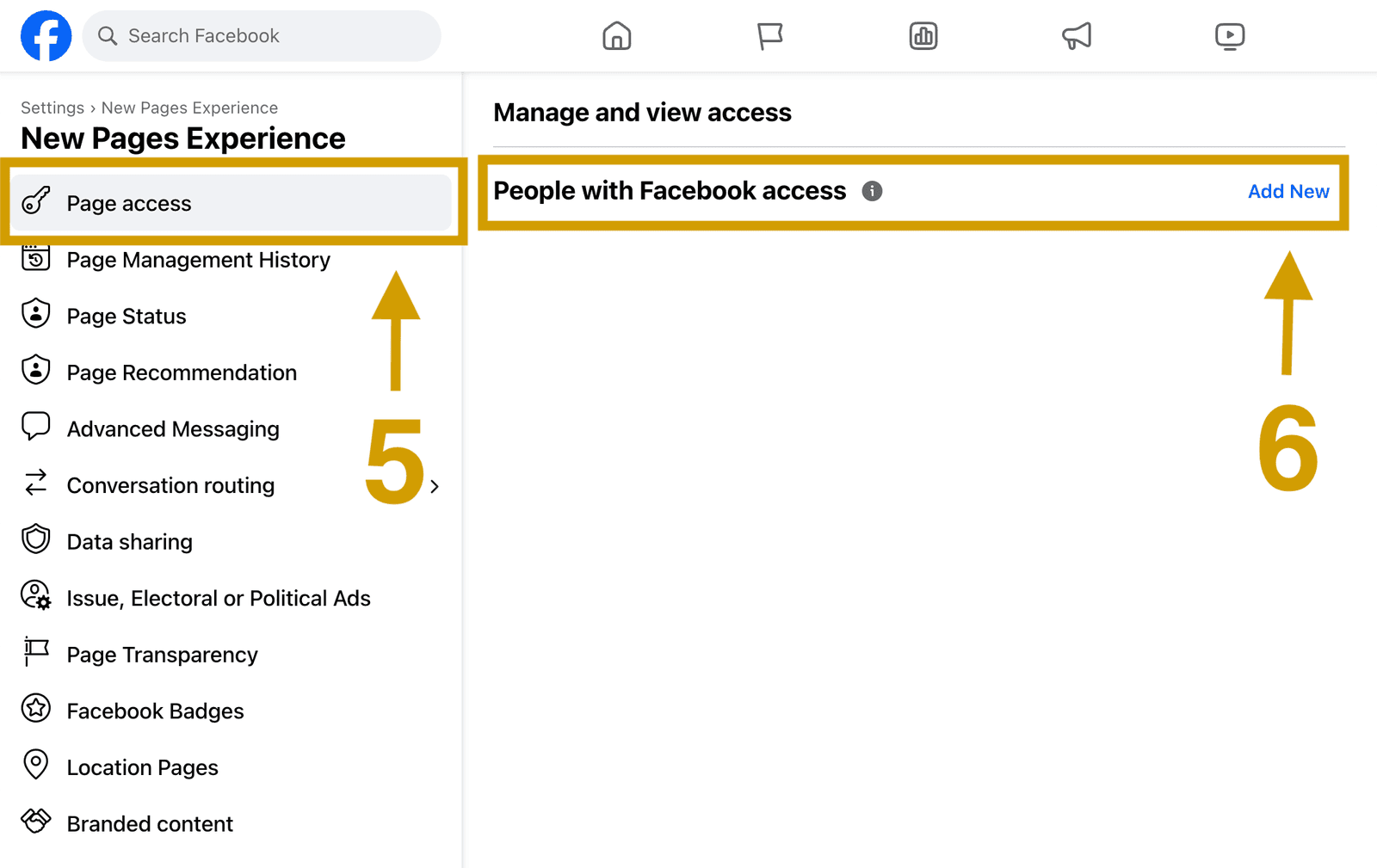Open Advanced Messaging settings
The height and width of the screenshot is (868, 1377).
click(173, 429)
